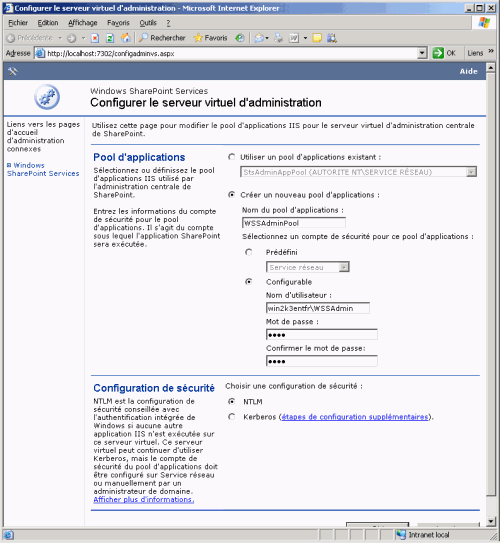Image resolution: width=500 pixels, height=543 pixels.
Task: Click the SharePoint gear logo
Action: [47, 97]
